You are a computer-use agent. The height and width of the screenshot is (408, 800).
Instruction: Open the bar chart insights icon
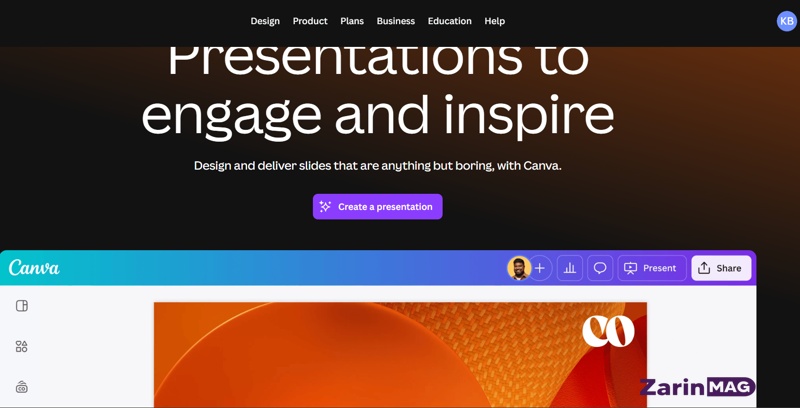point(570,268)
